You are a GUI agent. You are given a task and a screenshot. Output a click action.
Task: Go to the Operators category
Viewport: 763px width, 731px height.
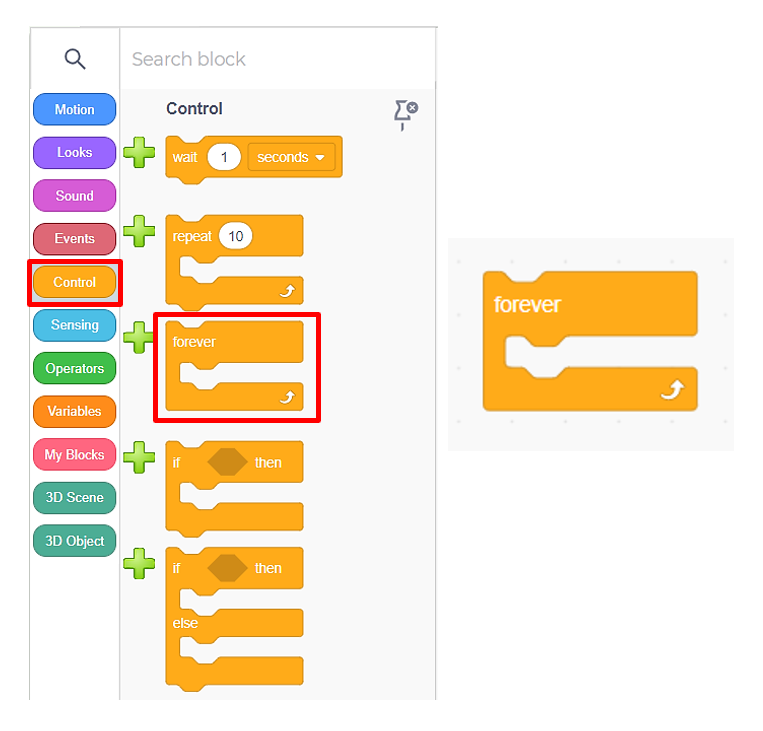tap(74, 369)
